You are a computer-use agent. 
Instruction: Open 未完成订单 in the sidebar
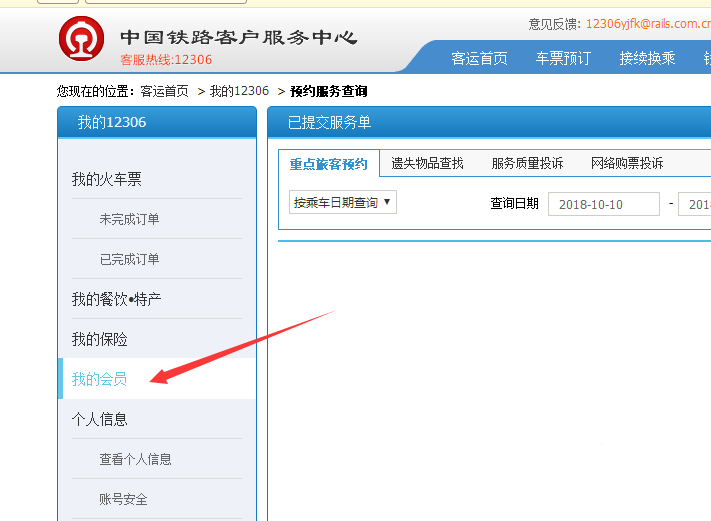click(129, 219)
